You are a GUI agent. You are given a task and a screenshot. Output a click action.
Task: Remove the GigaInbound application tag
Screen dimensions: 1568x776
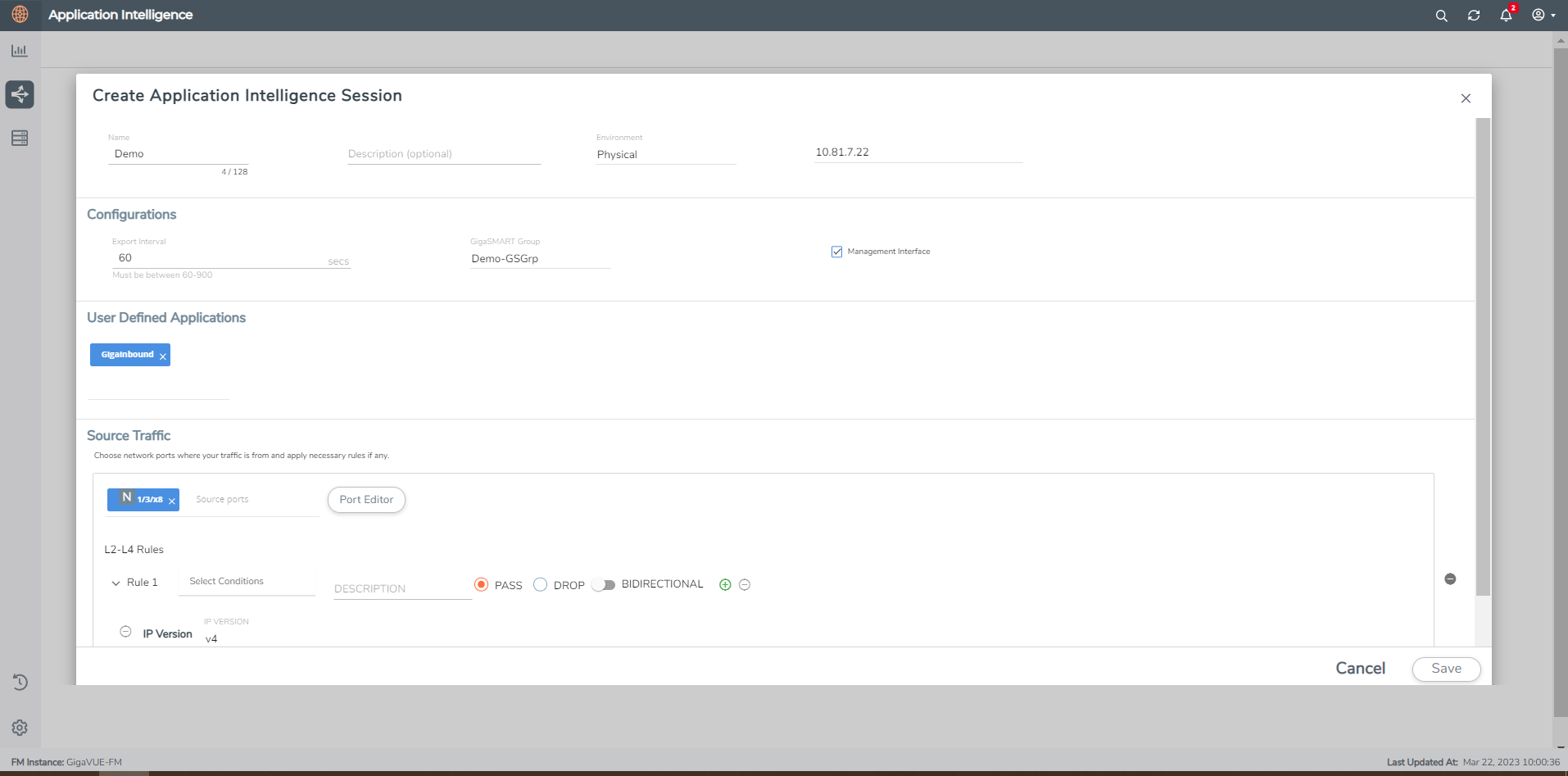pos(163,356)
